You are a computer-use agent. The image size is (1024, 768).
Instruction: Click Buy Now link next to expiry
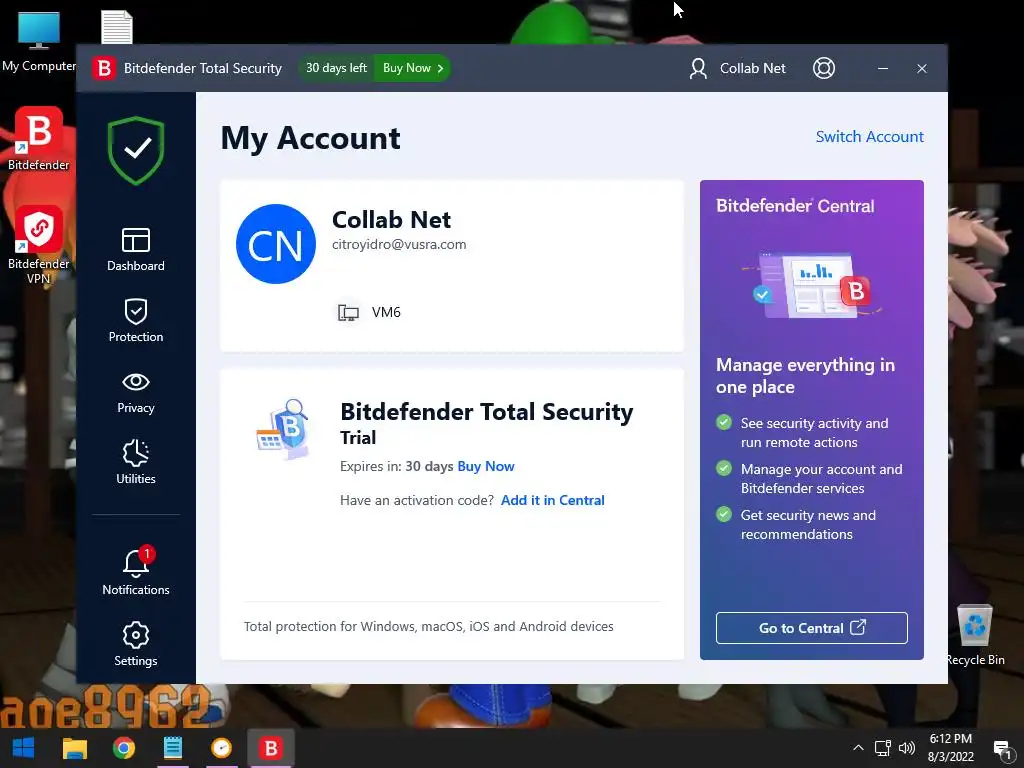[x=486, y=466]
